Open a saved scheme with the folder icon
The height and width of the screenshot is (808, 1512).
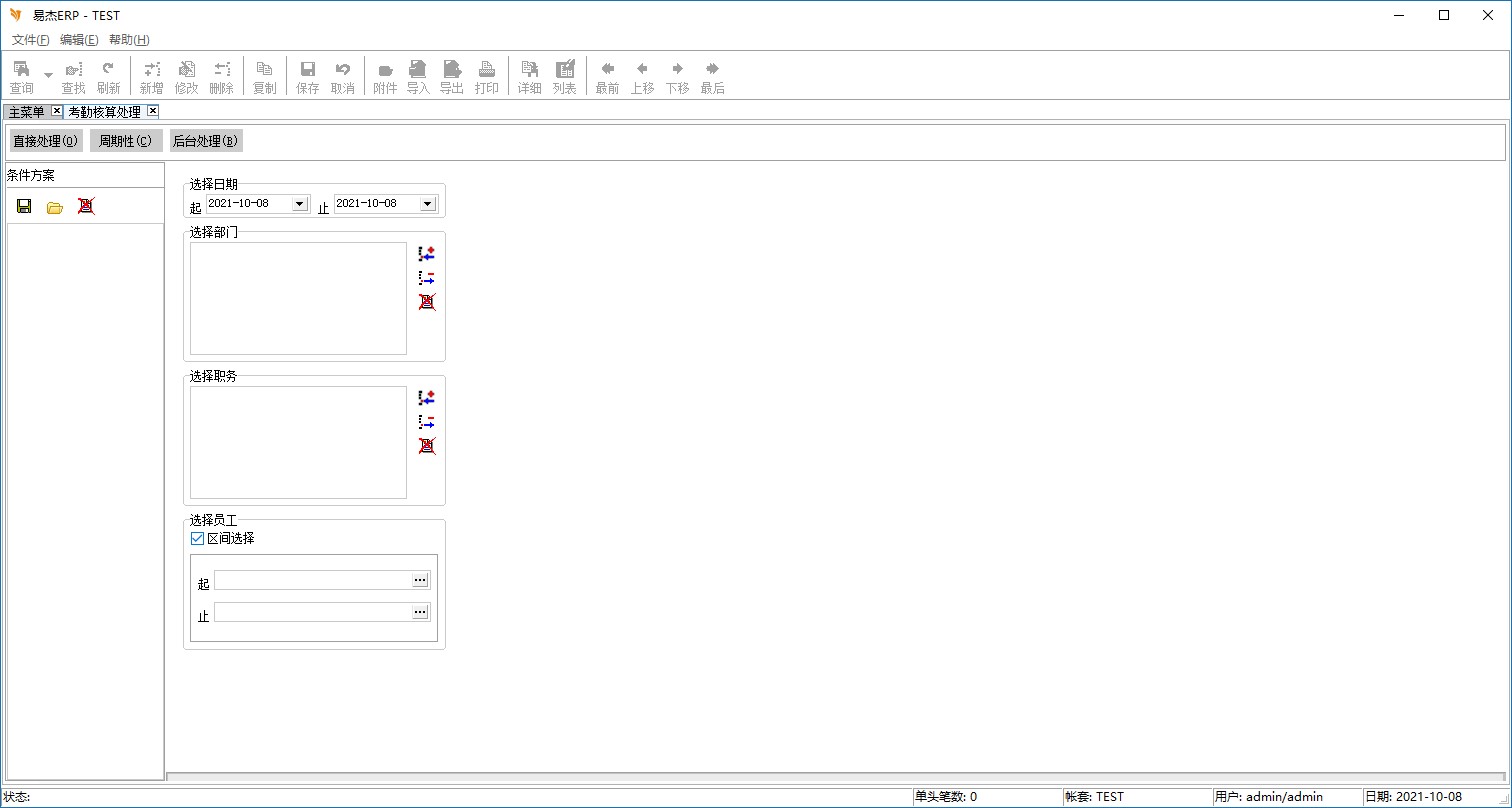[55, 207]
